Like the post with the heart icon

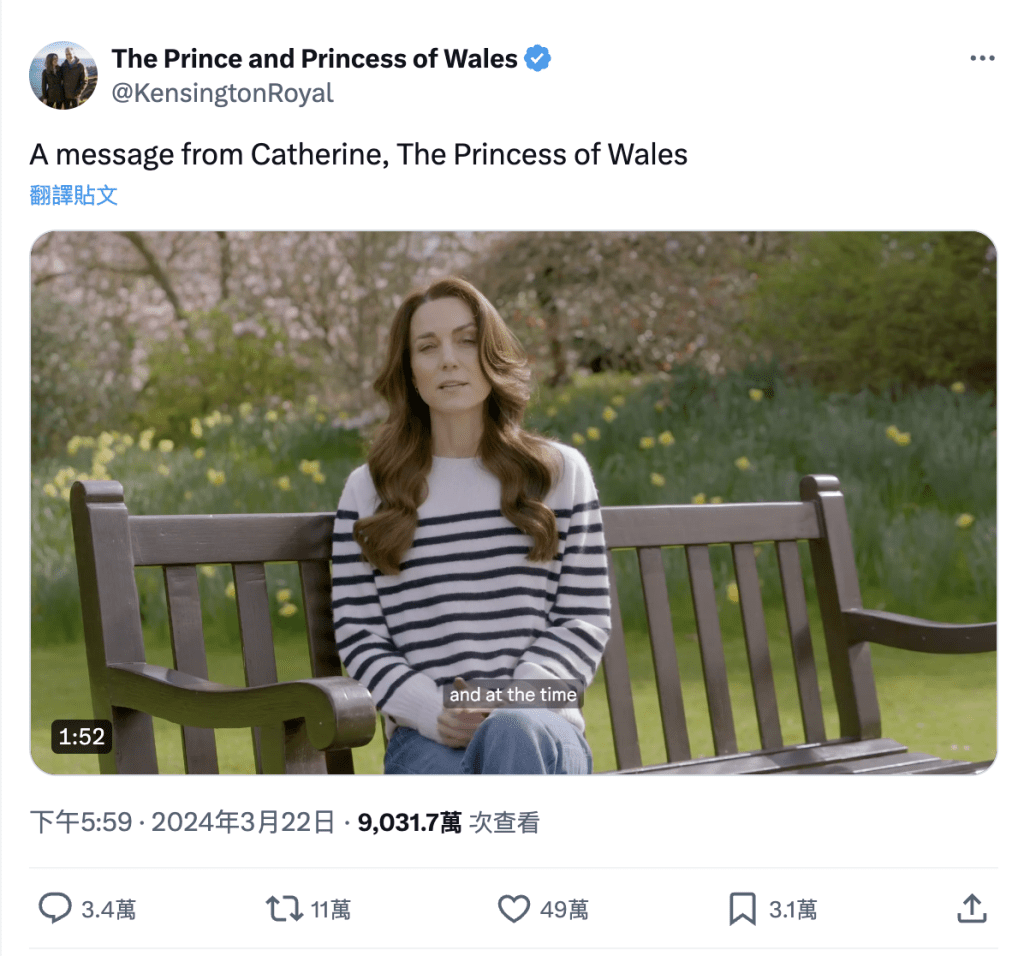(513, 908)
